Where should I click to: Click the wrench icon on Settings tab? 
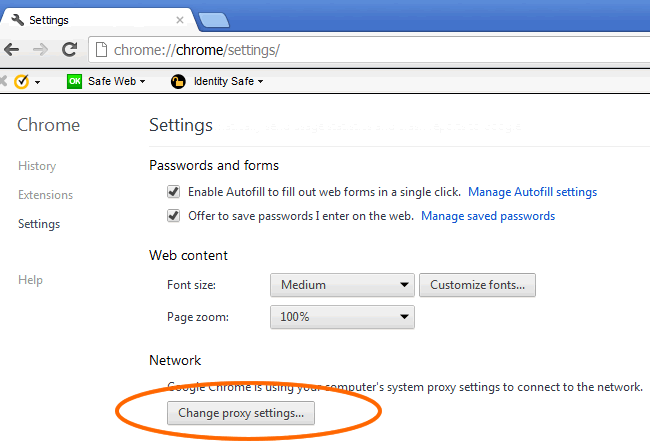17,19
